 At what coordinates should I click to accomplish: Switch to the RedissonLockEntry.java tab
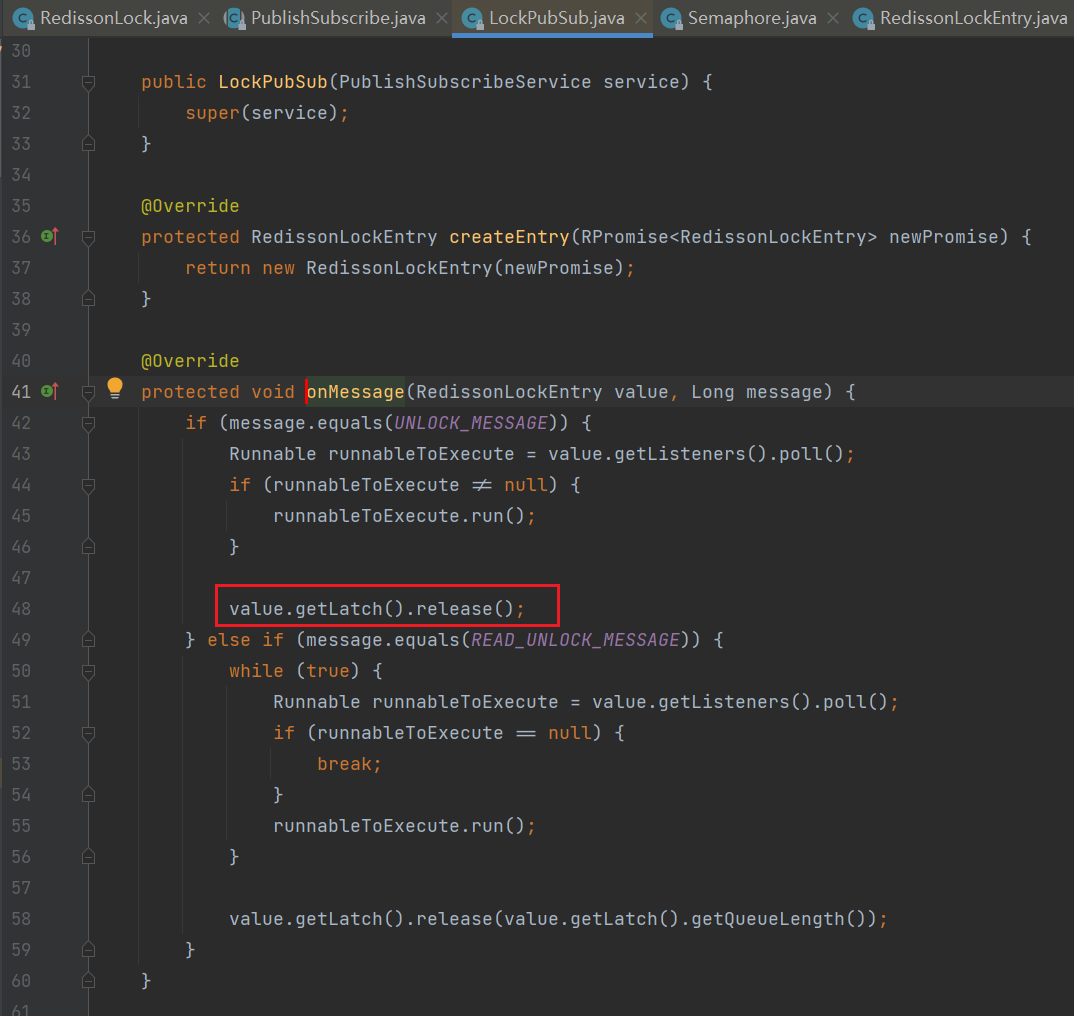[972, 18]
